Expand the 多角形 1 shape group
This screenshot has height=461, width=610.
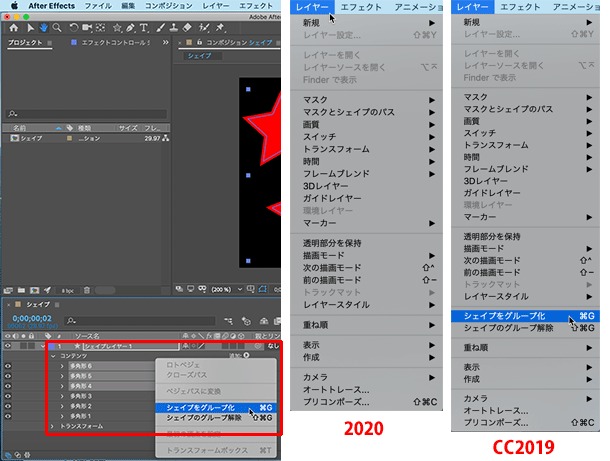point(62,416)
